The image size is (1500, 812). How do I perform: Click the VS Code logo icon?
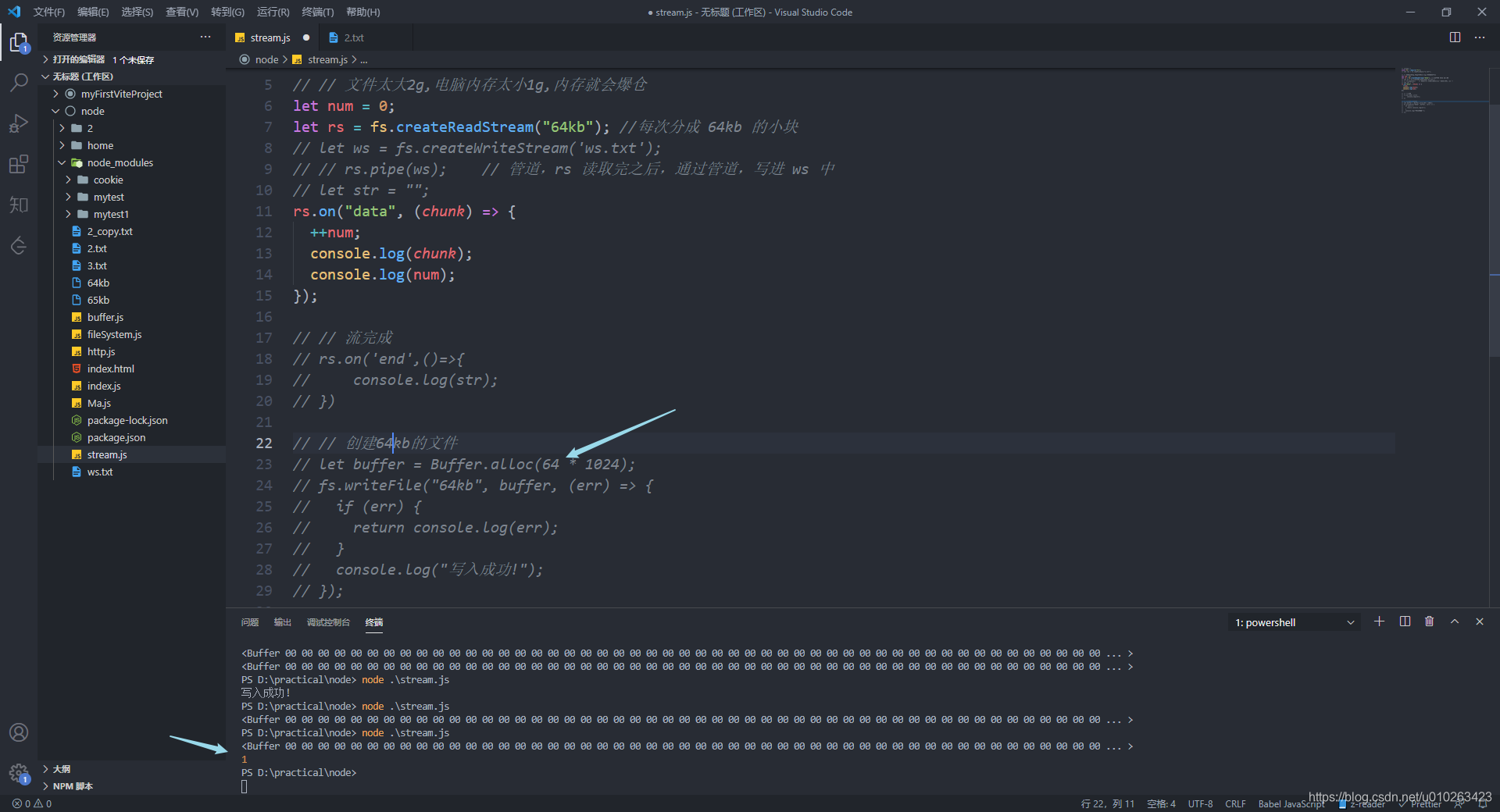click(14, 12)
